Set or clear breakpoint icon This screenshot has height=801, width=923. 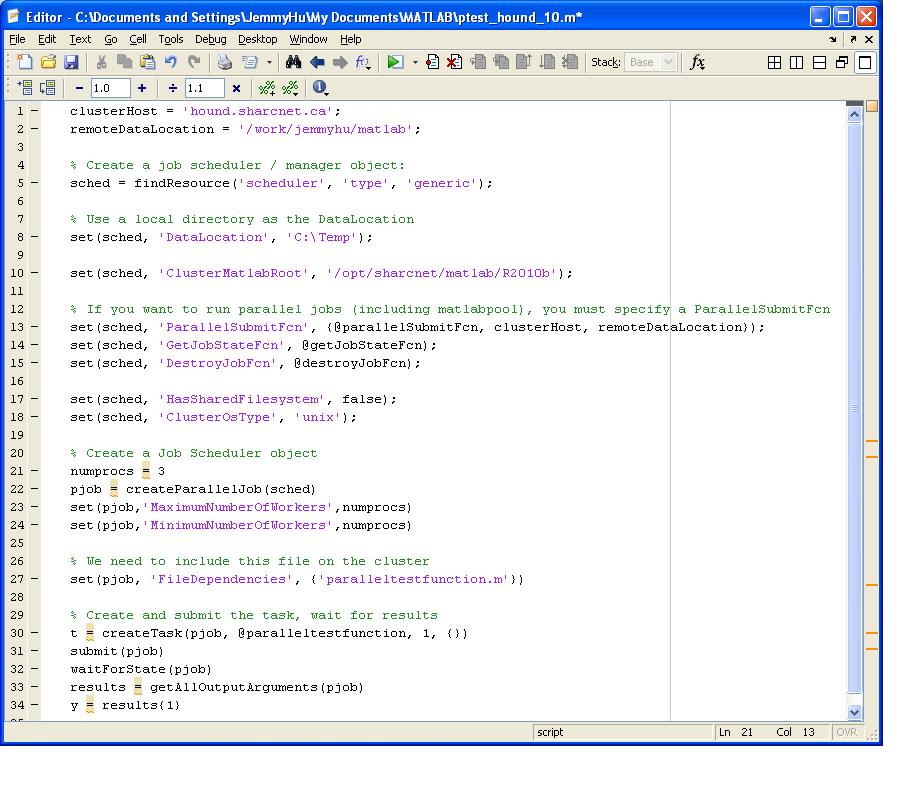pyautogui.click(x=432, y=62)
